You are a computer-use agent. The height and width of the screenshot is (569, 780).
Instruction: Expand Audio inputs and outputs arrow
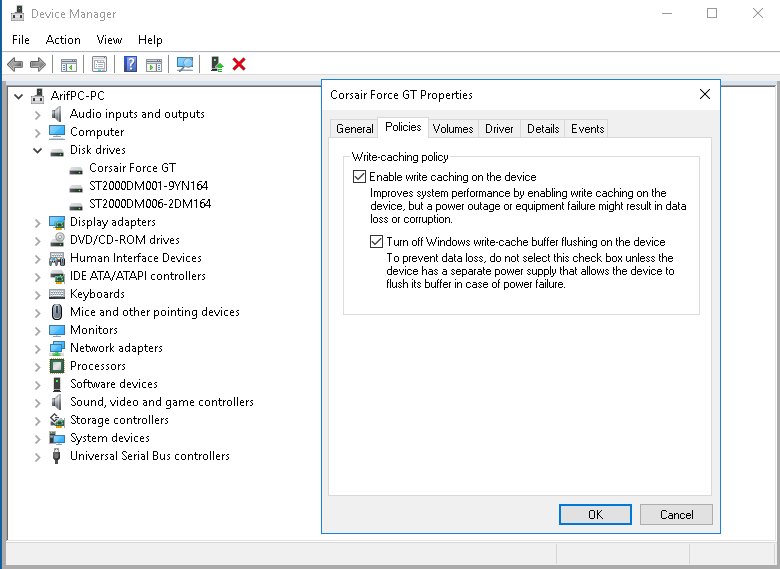[37, 115]
